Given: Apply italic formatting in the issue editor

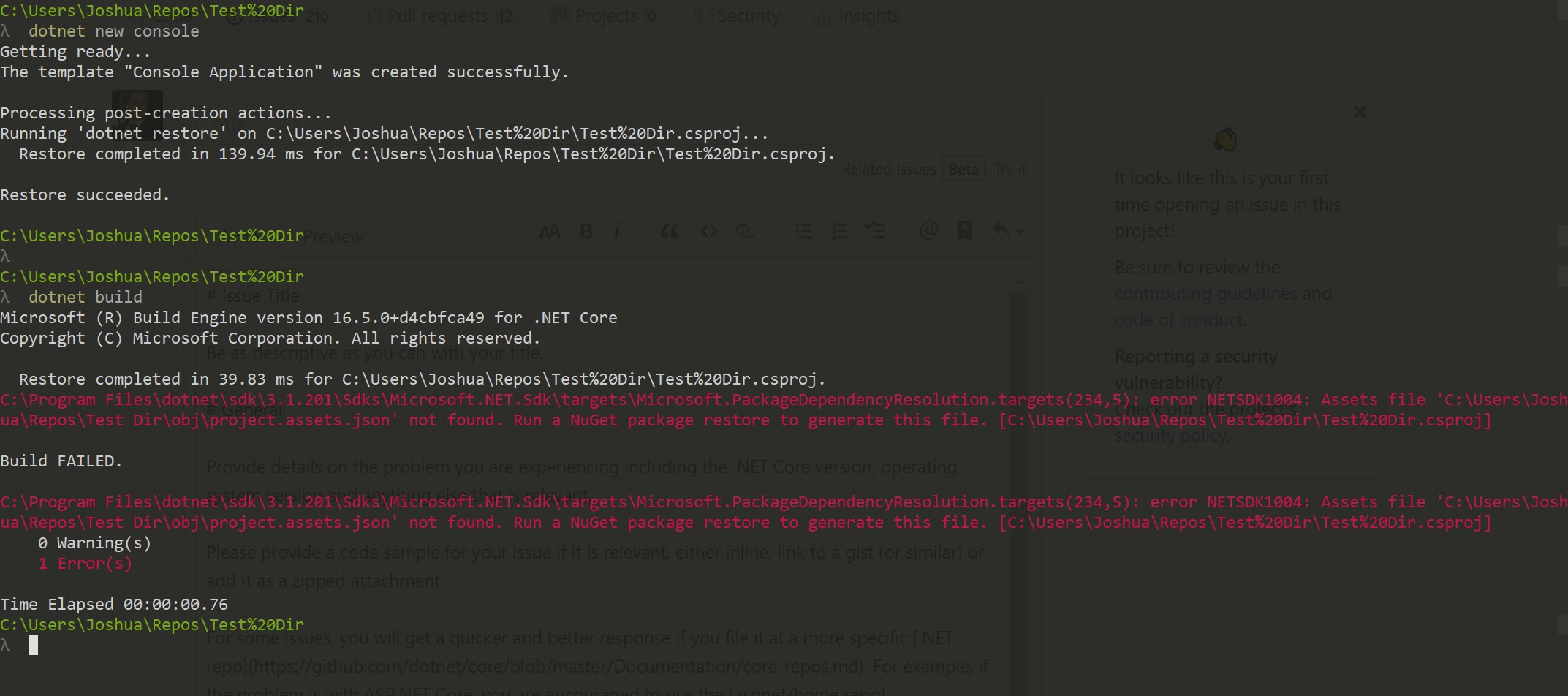Looking at the screenshot, I should point(618,230).
